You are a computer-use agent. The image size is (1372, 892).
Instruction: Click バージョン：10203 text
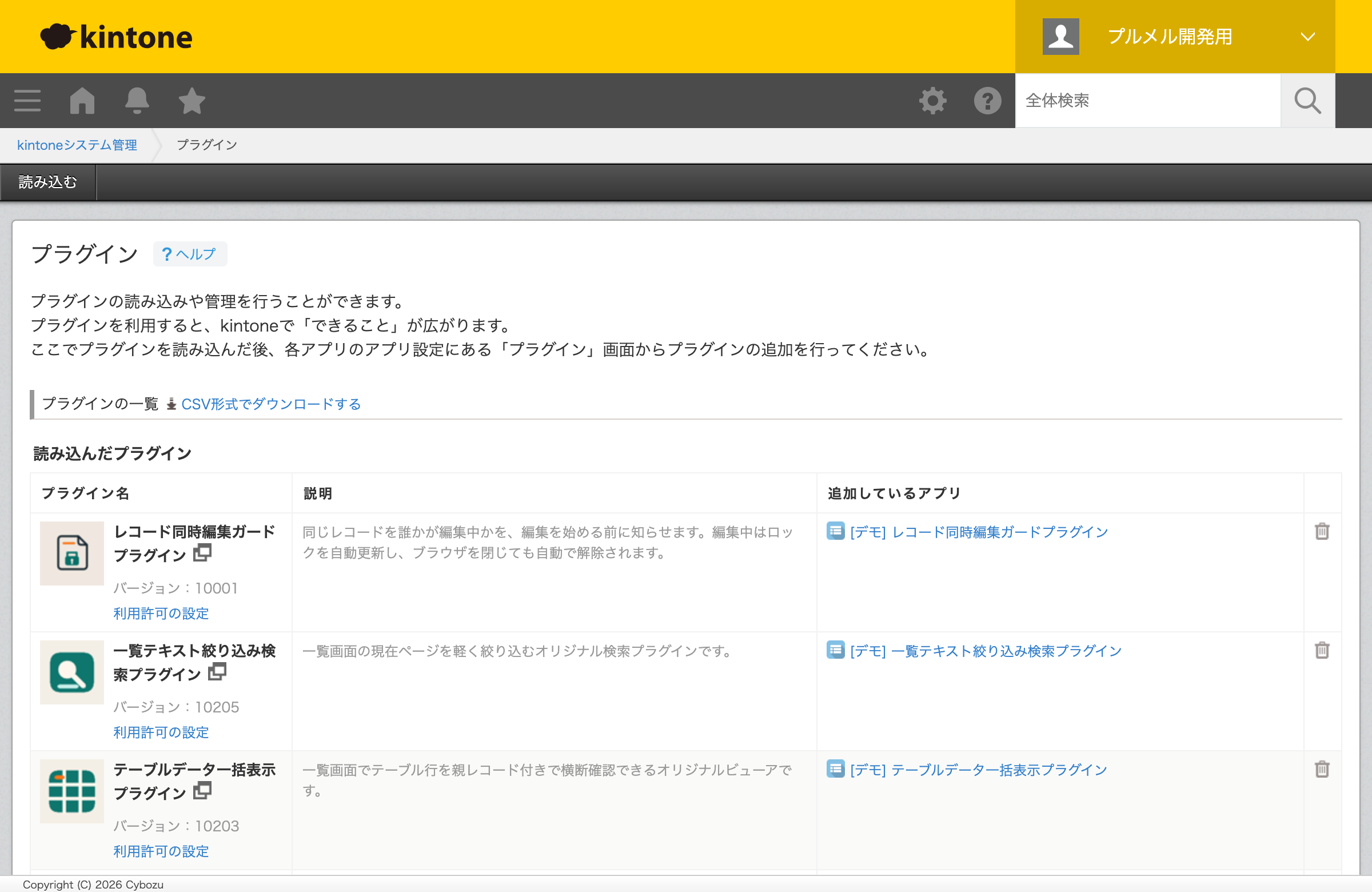[x=176, y=826]
